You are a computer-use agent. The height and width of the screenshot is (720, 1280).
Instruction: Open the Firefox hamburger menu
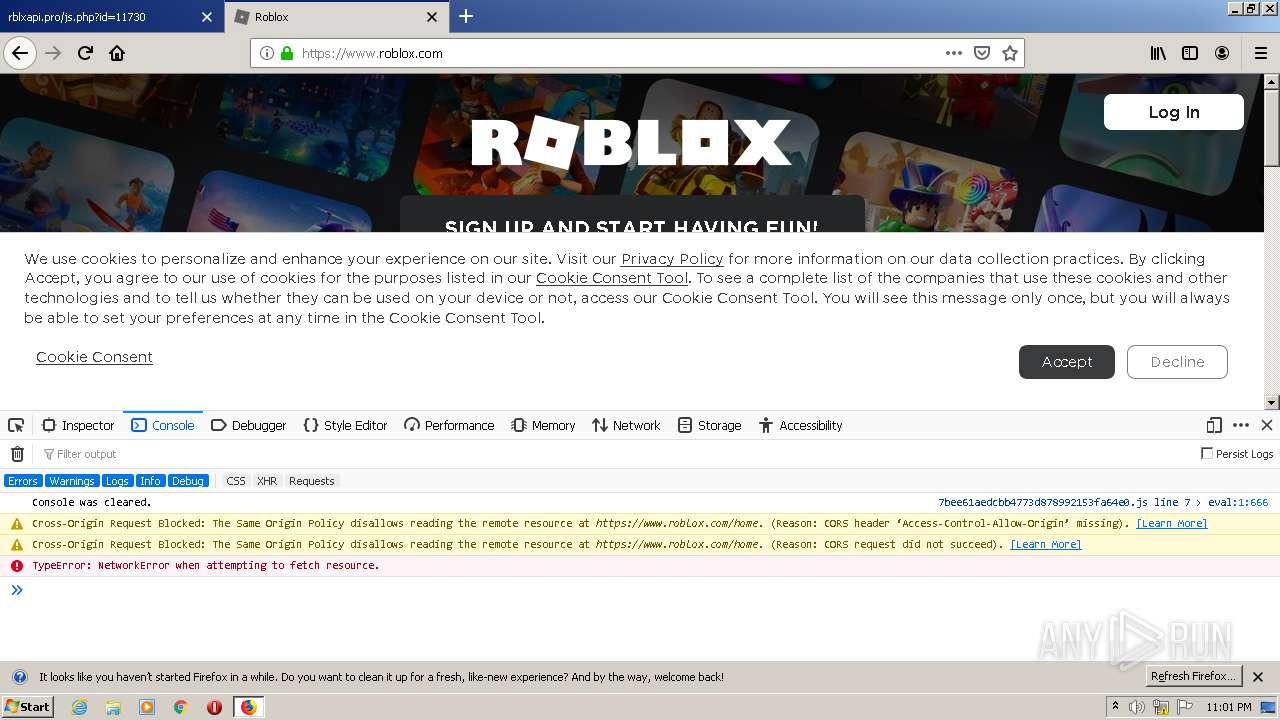pyautogui.click(x=1261, y=53)
